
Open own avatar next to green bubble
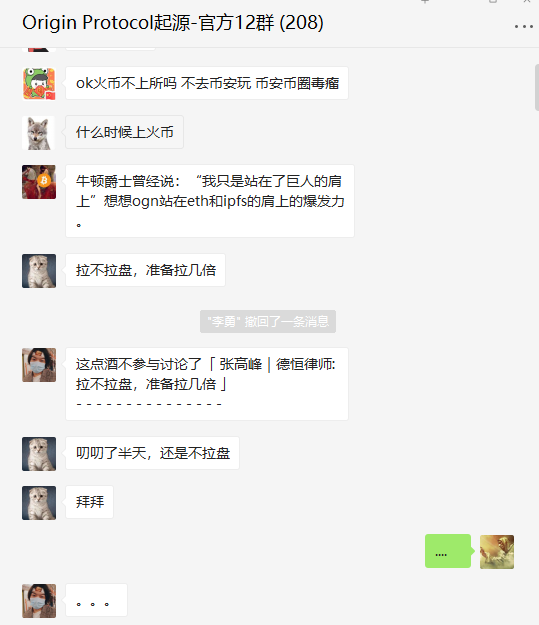point(497,552)
